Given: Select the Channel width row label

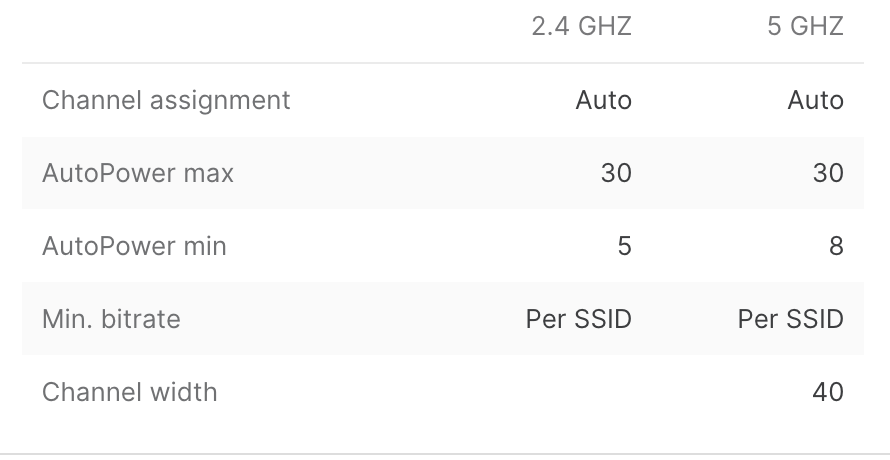Looking at the screenshot, I should tap(129, 392).
